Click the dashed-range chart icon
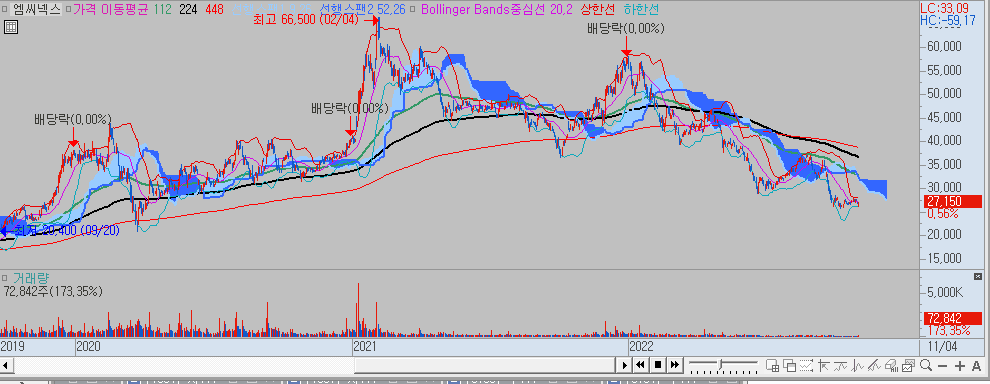 [806, 365]
